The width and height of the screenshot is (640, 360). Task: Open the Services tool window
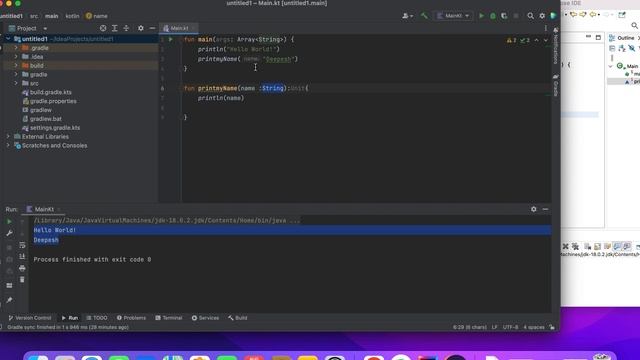tap(205, 318)
